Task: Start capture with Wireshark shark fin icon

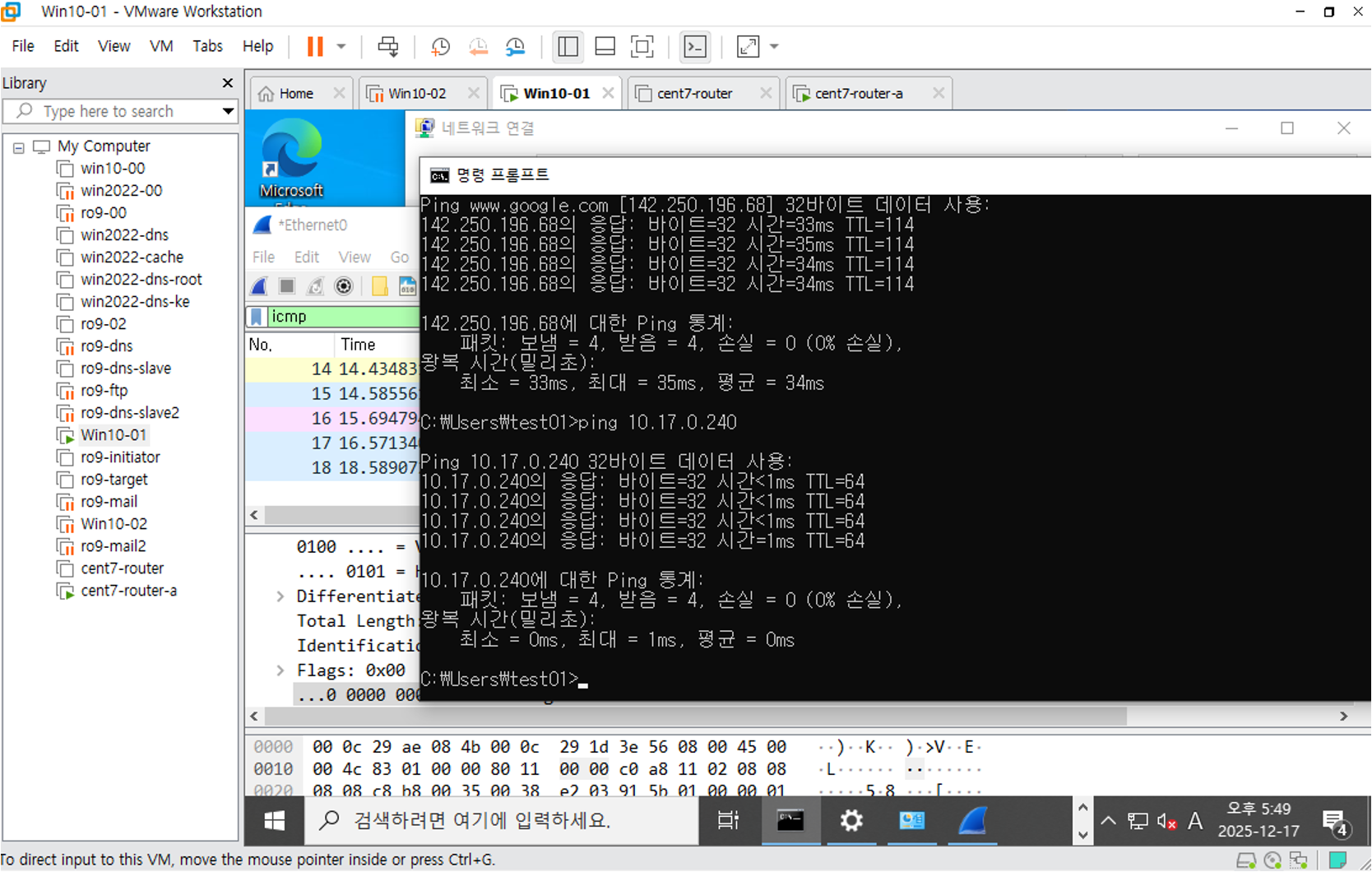Action: [260, 286]
